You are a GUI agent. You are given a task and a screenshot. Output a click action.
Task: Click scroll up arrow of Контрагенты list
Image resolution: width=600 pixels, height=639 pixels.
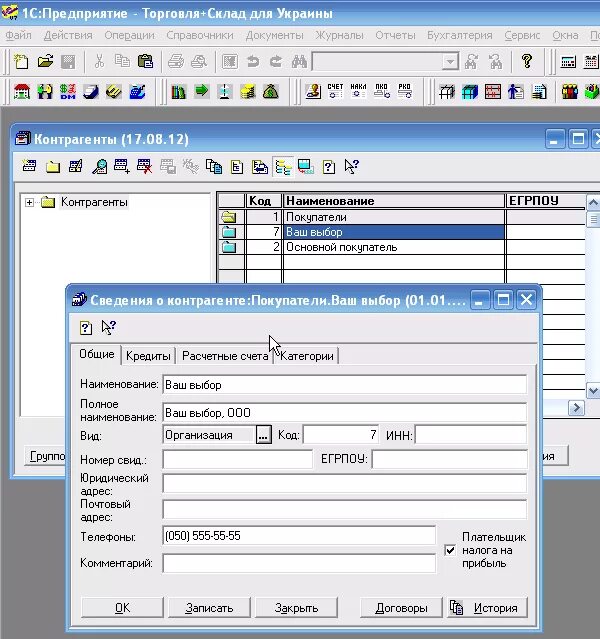(593, 202)
